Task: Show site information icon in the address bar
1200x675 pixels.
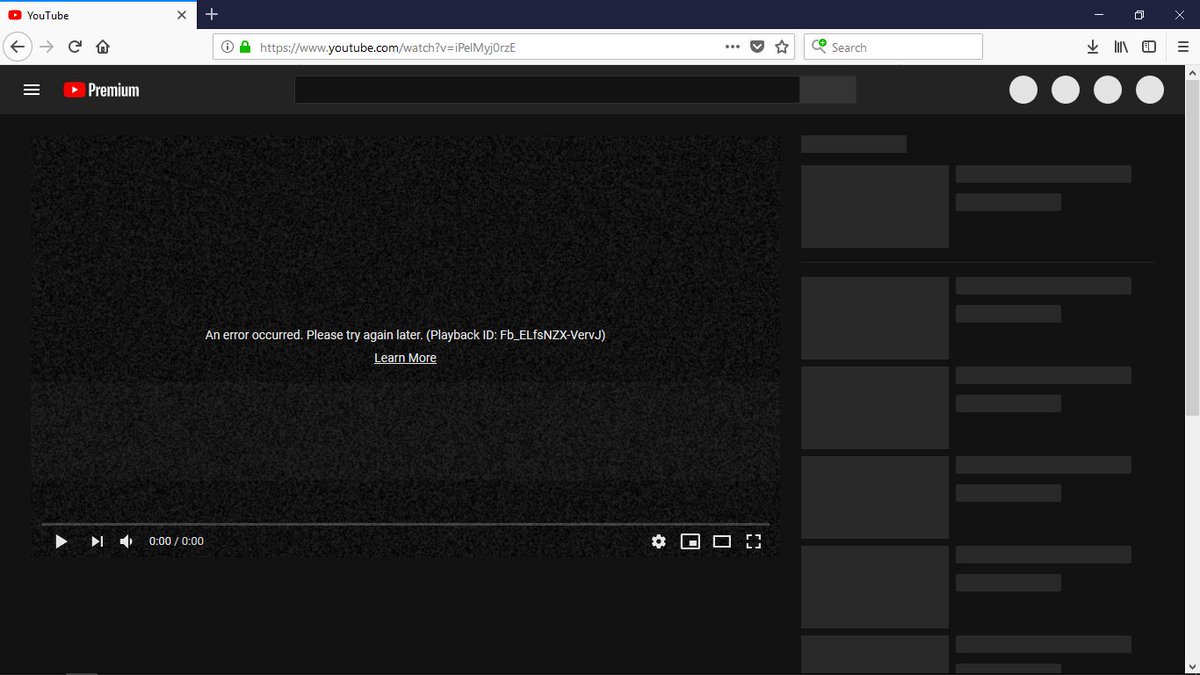Action: point(227,47)
